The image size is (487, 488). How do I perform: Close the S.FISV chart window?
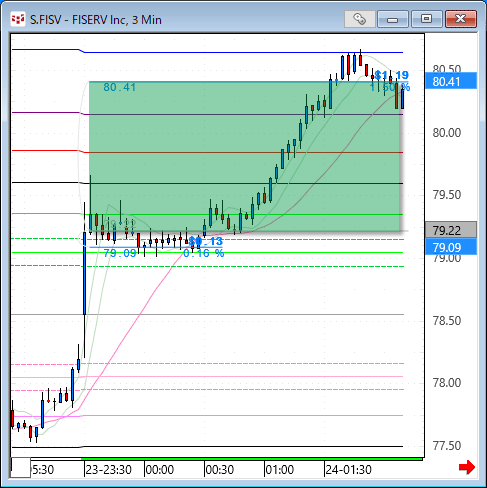point(461,19)
